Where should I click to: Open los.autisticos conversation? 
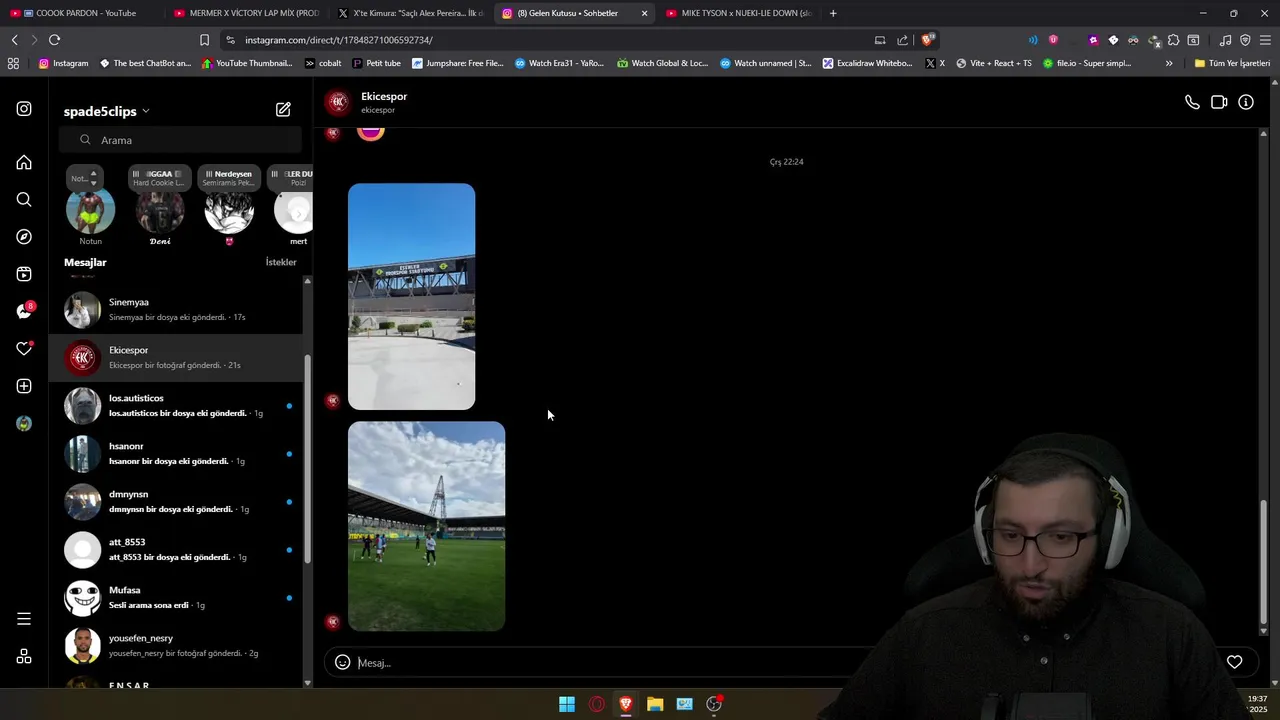coord(176,405)
